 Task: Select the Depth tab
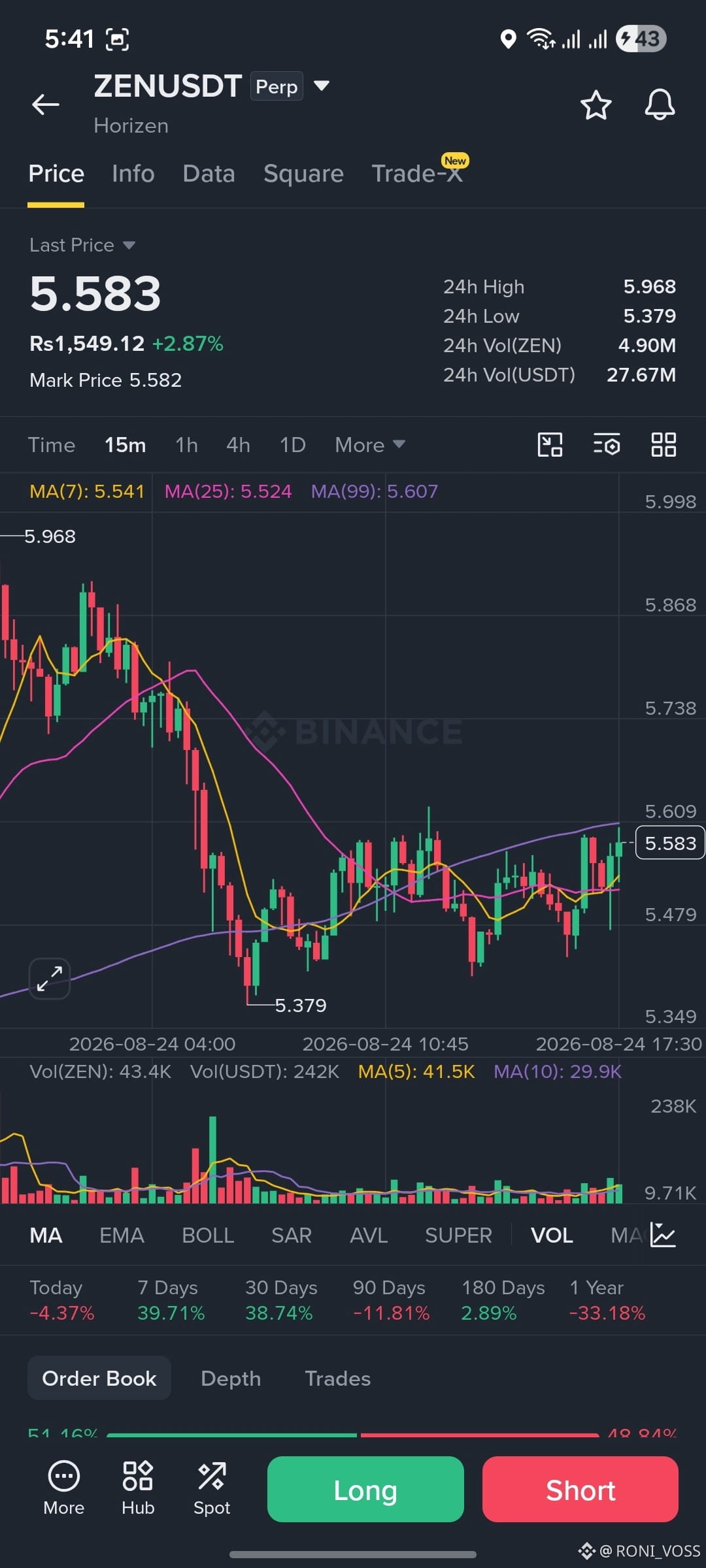[x=231, y=1379]
